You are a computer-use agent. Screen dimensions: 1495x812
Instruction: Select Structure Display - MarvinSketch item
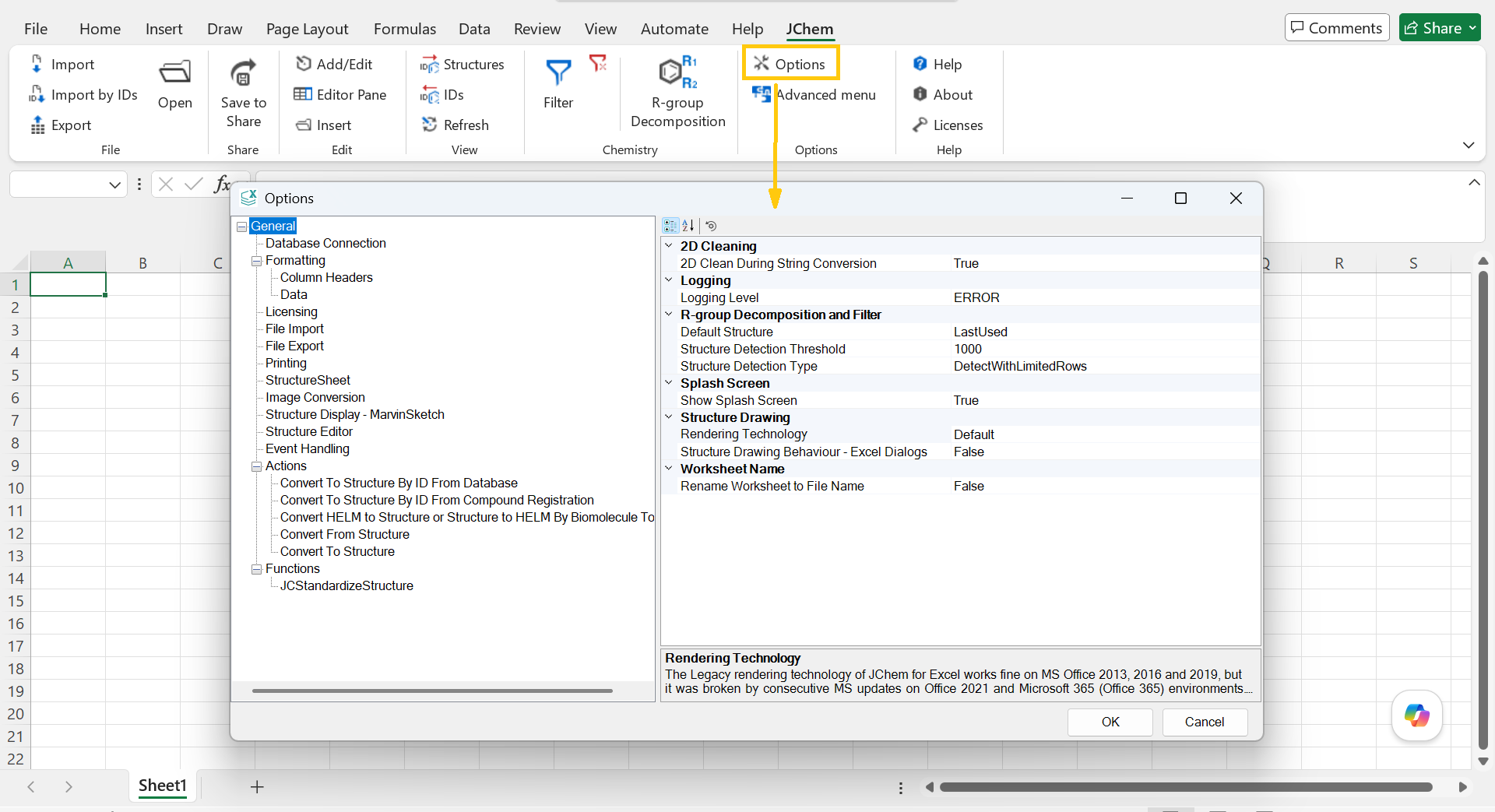pyautogui.click(x=355, y=414)
